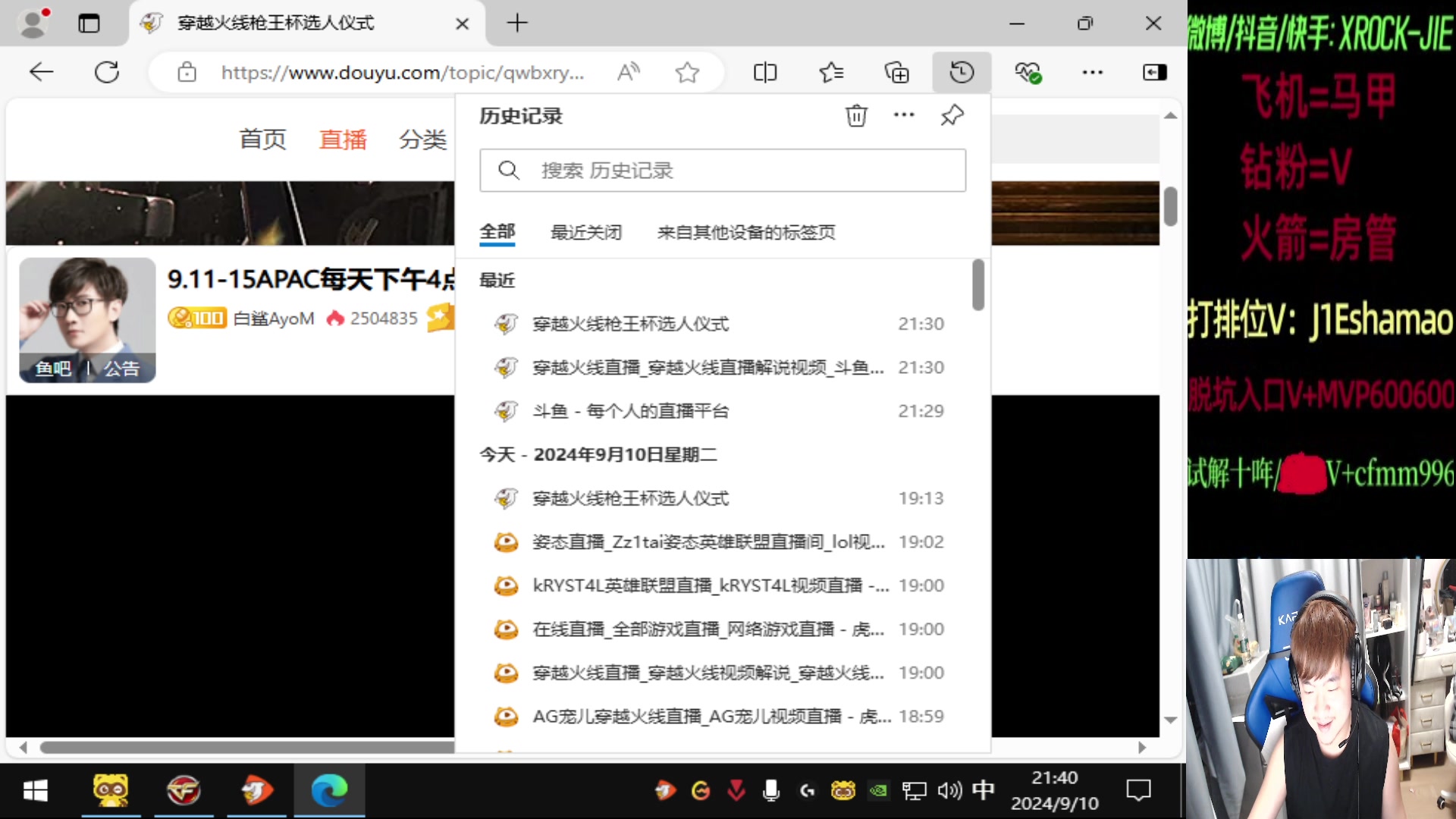Open the favorites list icon
Image resolution: width=1456 pixels, height=819 pixels.
pyautogui.click(x=831, y=72)
